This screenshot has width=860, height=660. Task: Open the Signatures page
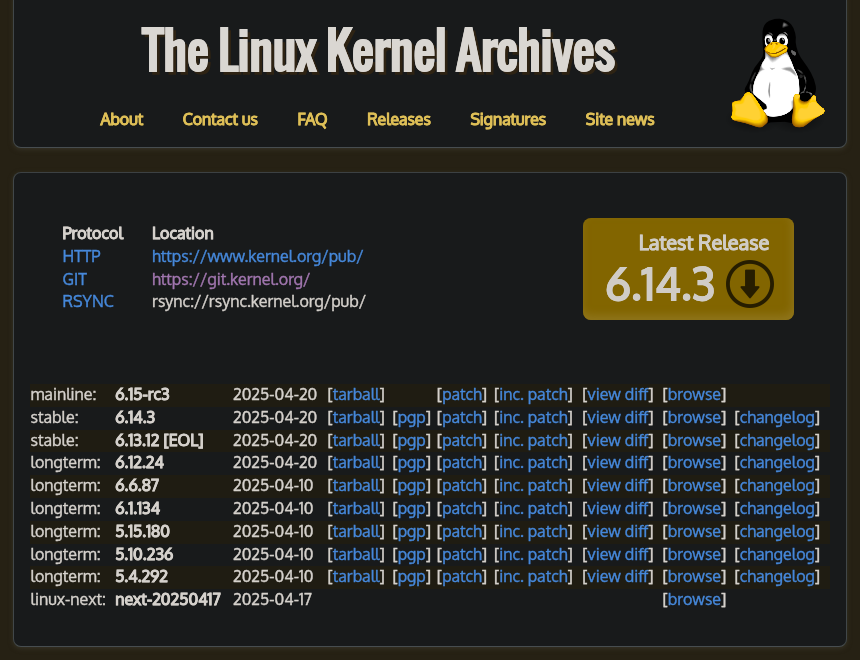point(508,119)
